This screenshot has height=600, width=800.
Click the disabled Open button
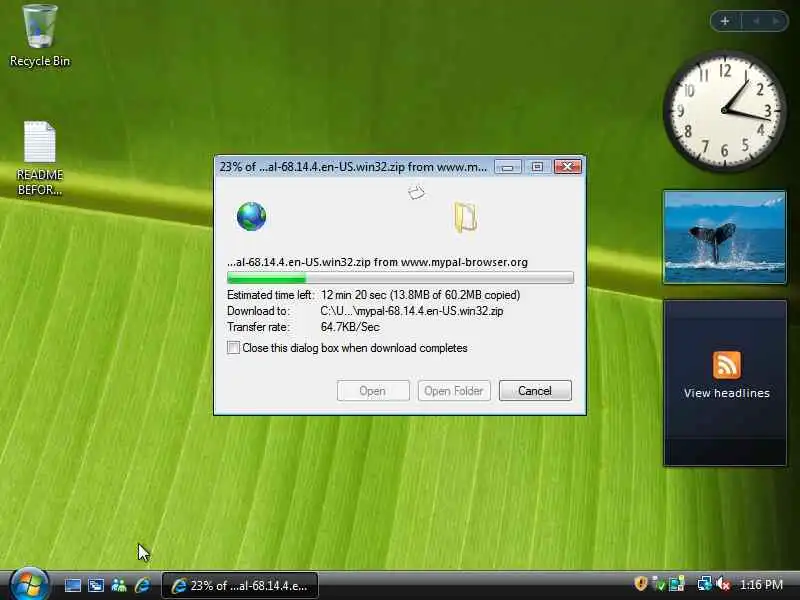[x=373, y=391]
